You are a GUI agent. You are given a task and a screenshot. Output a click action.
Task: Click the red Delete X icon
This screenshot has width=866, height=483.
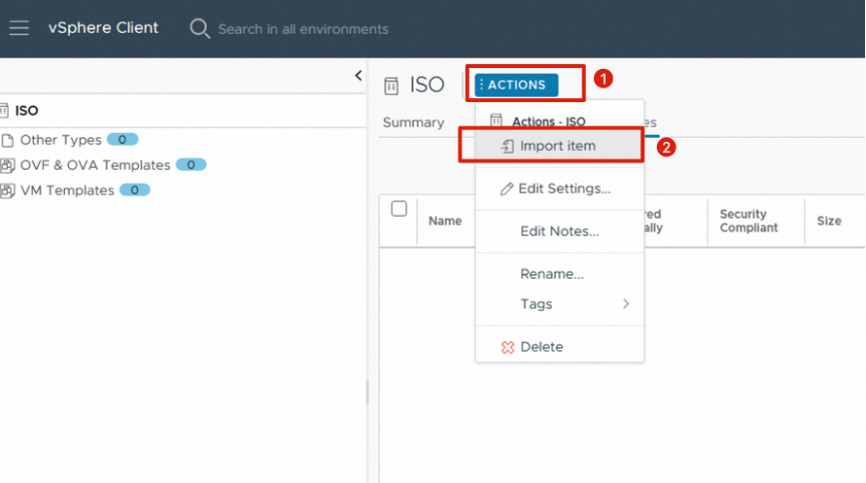[507, 347]
